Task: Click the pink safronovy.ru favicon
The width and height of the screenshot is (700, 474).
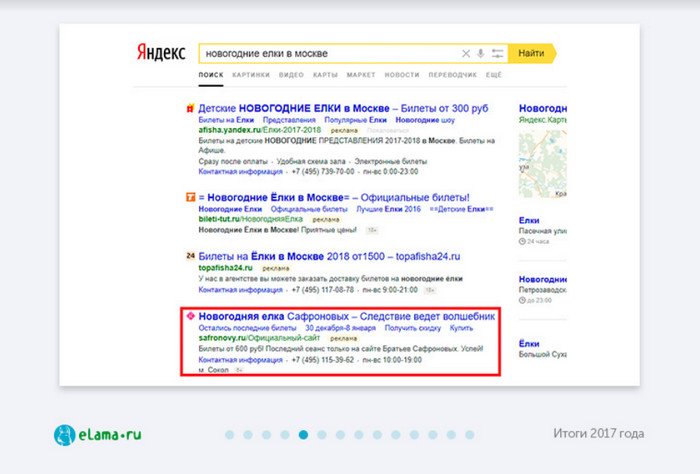Action: 191,316
